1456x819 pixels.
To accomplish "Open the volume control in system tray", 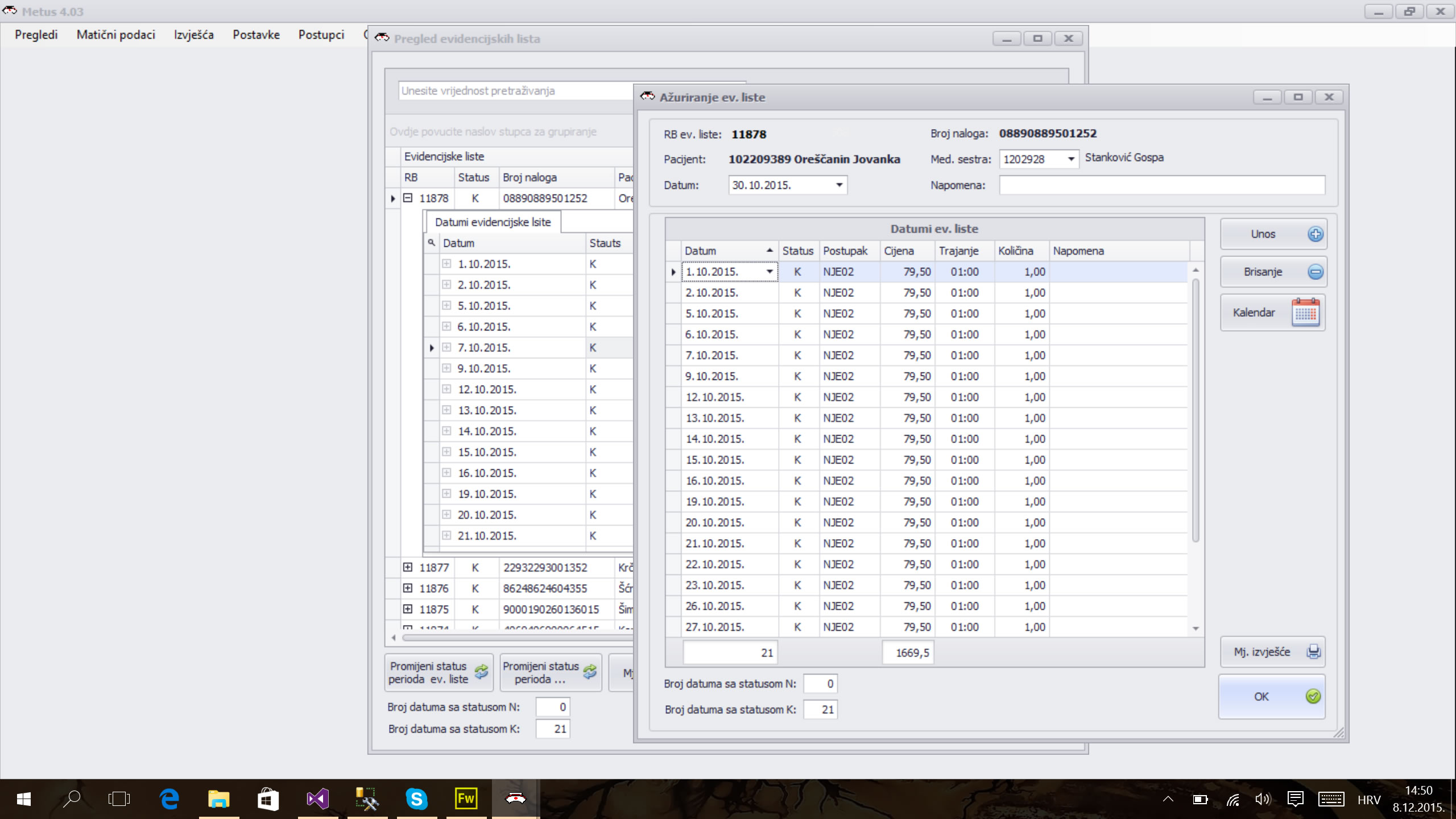I will 1263,799.
